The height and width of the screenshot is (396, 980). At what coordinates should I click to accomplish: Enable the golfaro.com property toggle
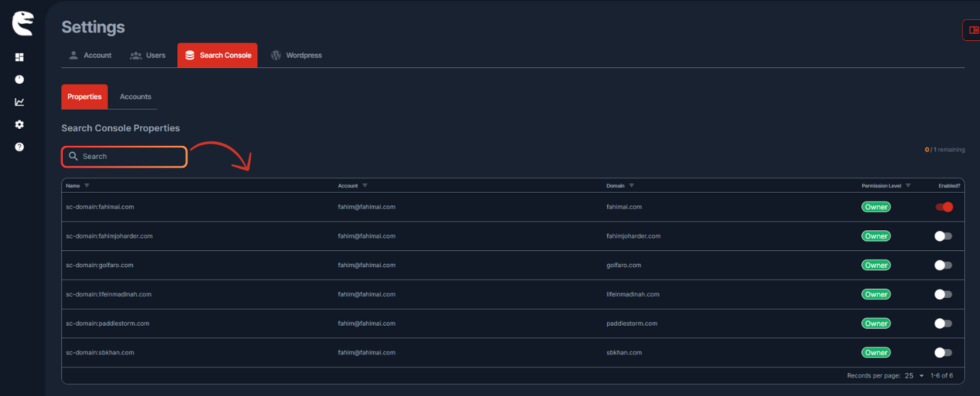pos(943,265)
